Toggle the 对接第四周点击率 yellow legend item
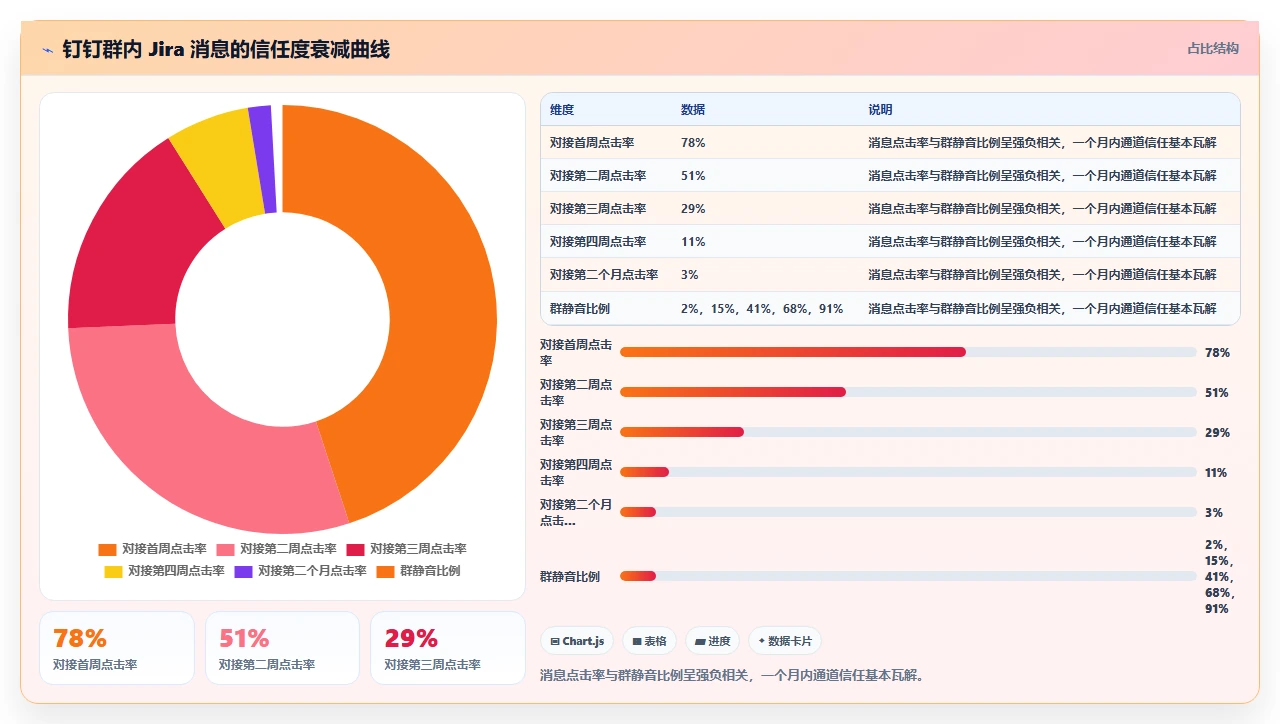 [165, 571]
